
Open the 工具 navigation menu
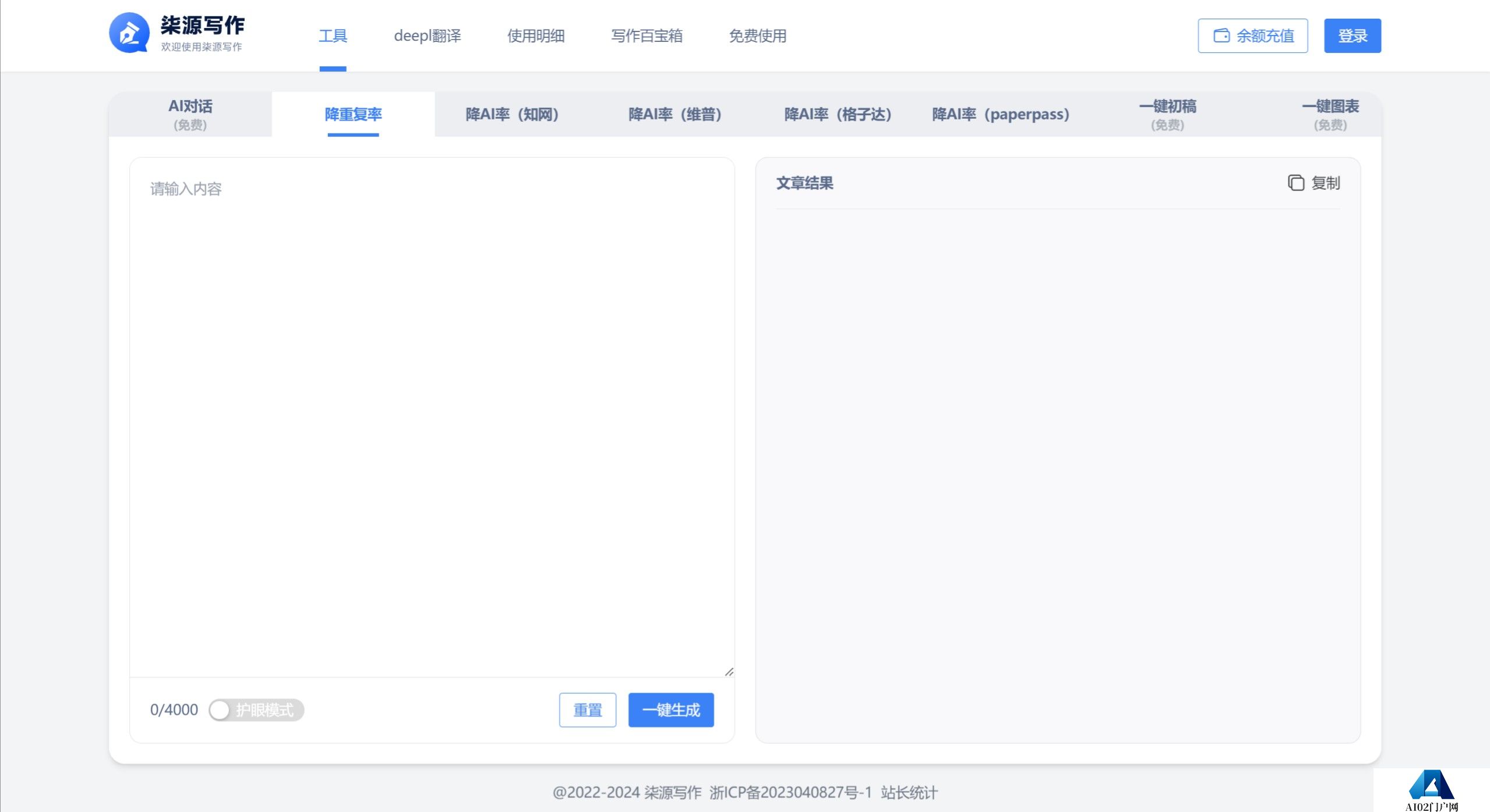(333, 36)
